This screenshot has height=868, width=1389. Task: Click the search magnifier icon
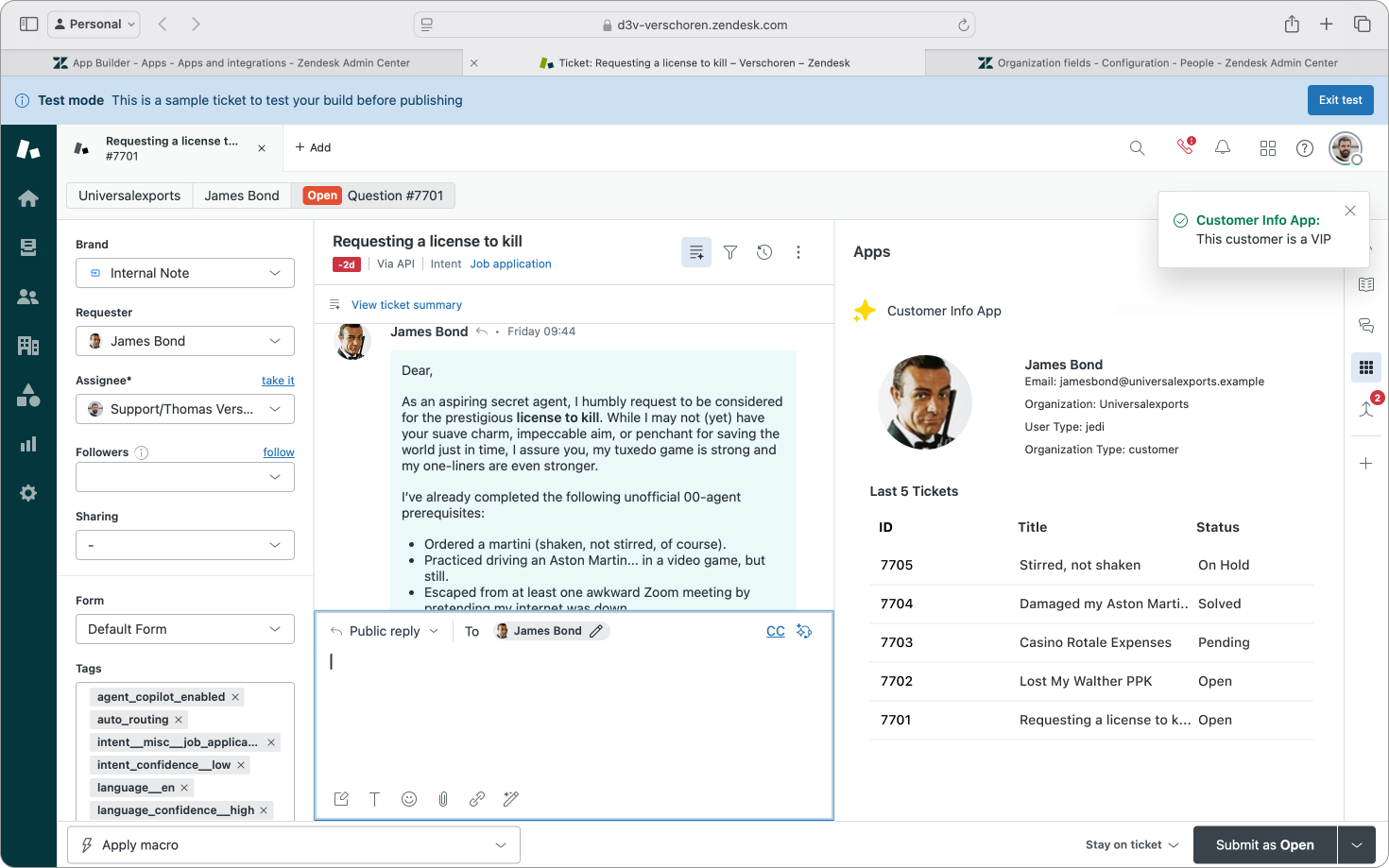[1137, 148]
